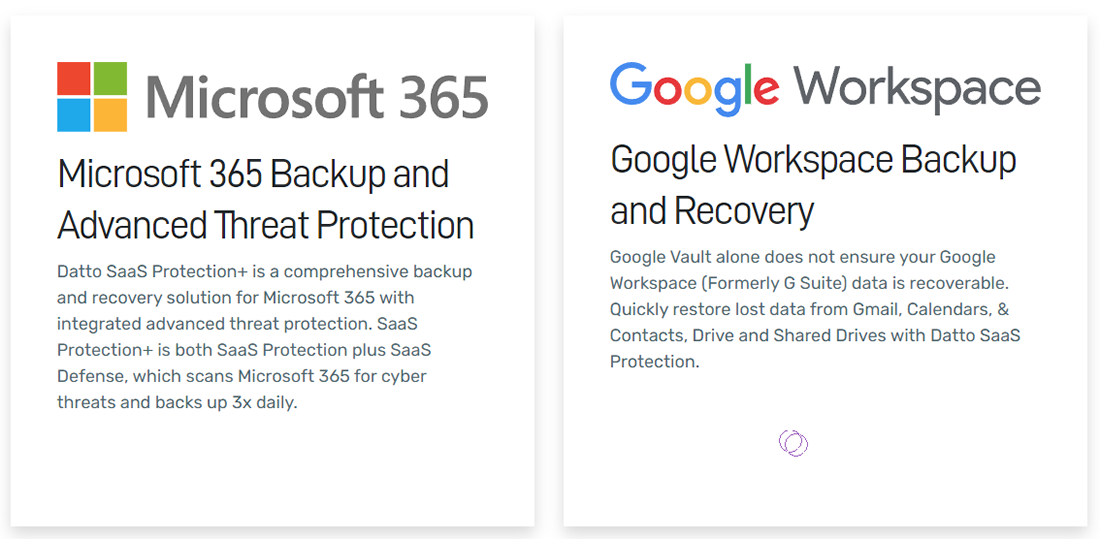Click the green square in Microsoft logo
Viewport: 1100px width, 539px height.
click(x=110, y=79)
